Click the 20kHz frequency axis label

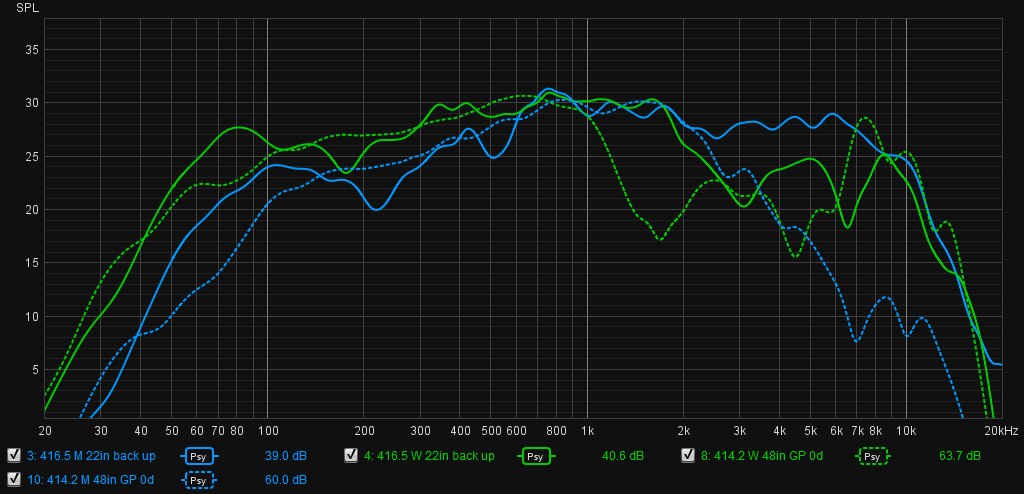1001,431
